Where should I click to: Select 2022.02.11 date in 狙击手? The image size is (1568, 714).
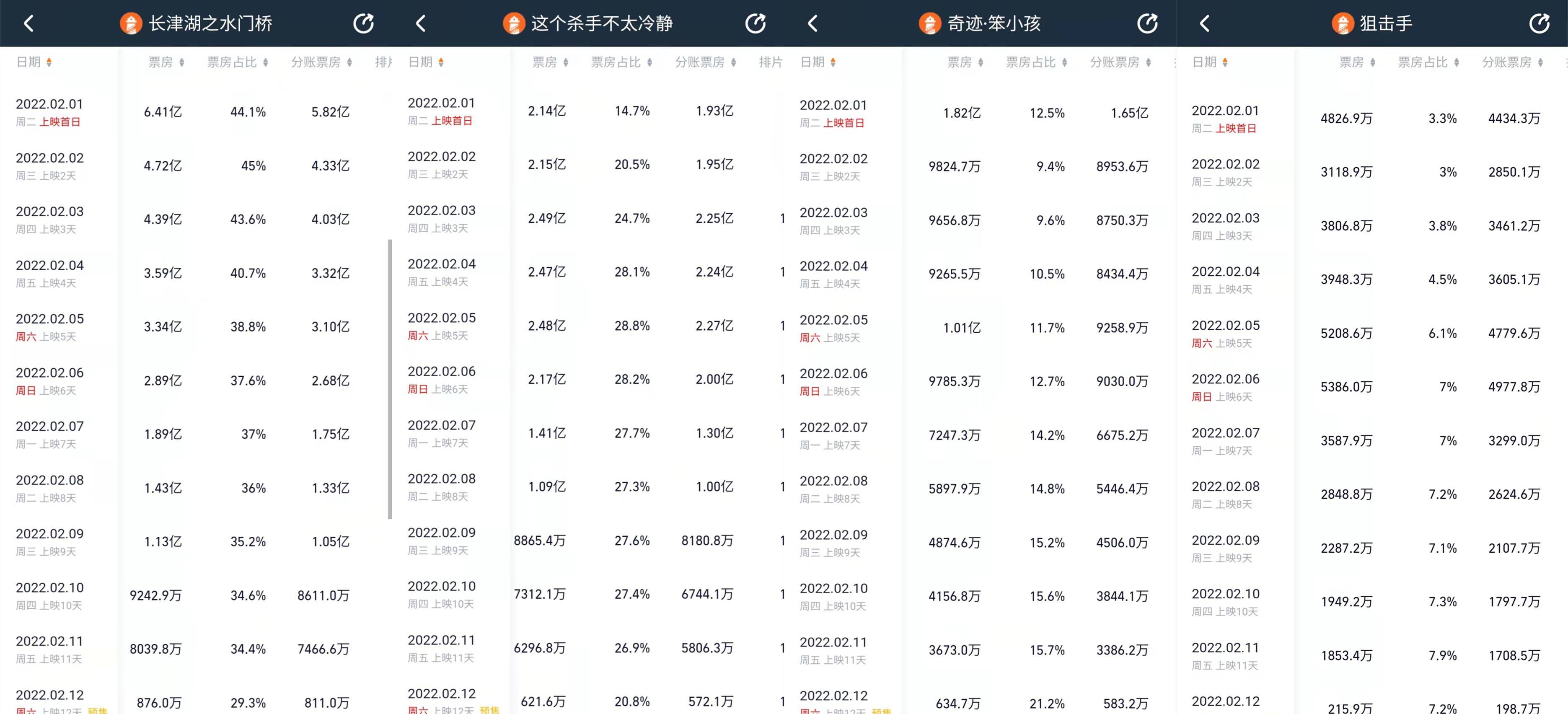1226,648
